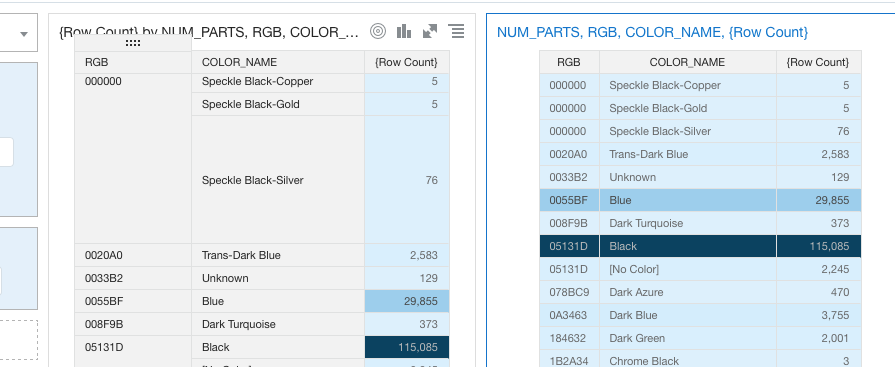Click the dotted drag handle above RGB column
Image resolution: width=895 pixels, height=367 pixels.
[x=132, y=43]
